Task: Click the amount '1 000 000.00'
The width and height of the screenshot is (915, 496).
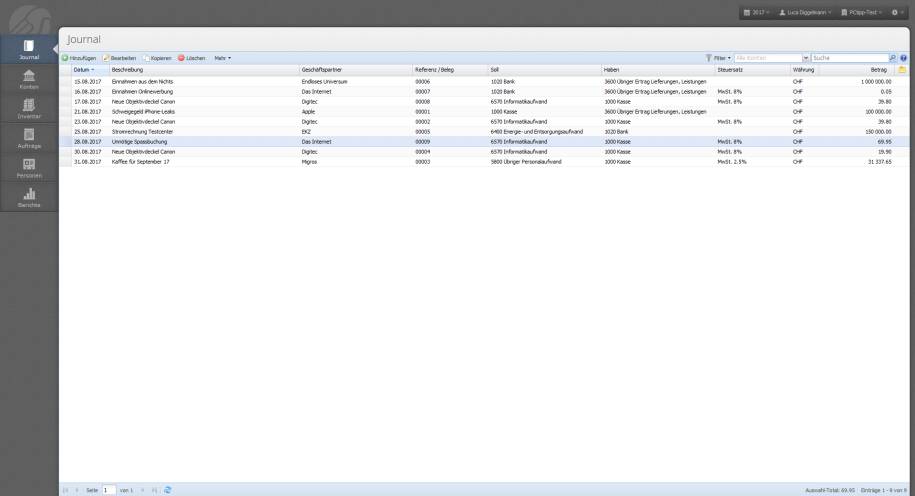Action: [876, 82]
